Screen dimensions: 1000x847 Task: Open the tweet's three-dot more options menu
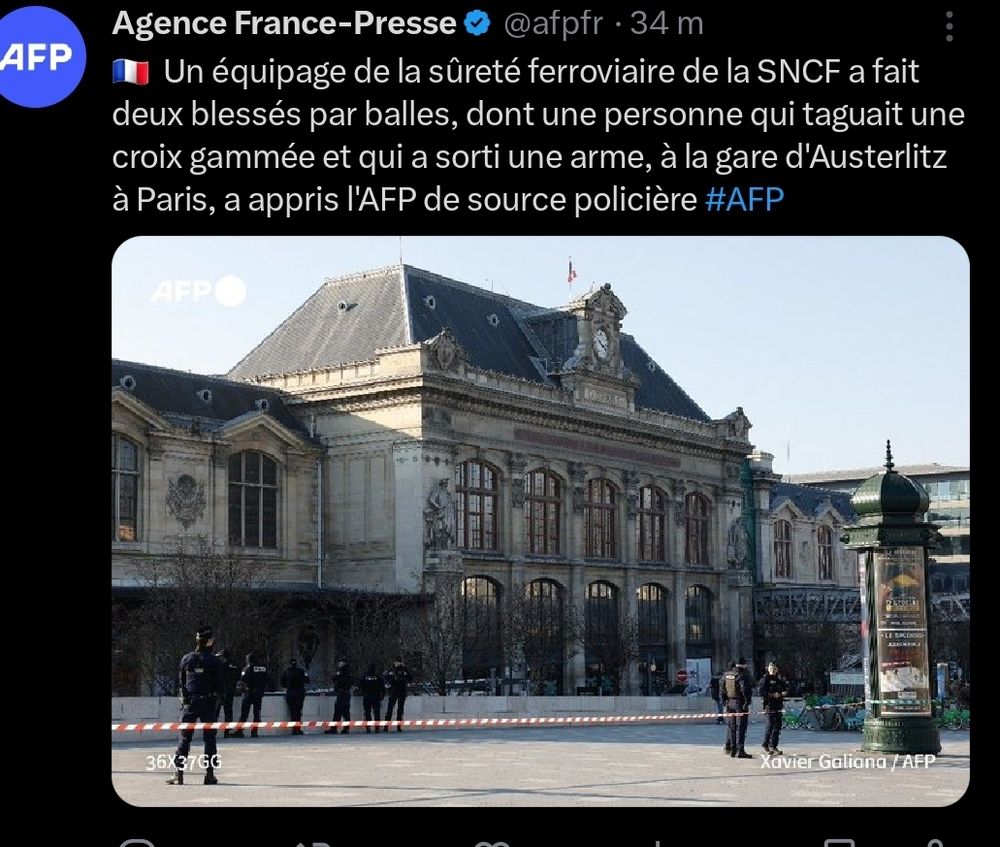coord(949,27)
